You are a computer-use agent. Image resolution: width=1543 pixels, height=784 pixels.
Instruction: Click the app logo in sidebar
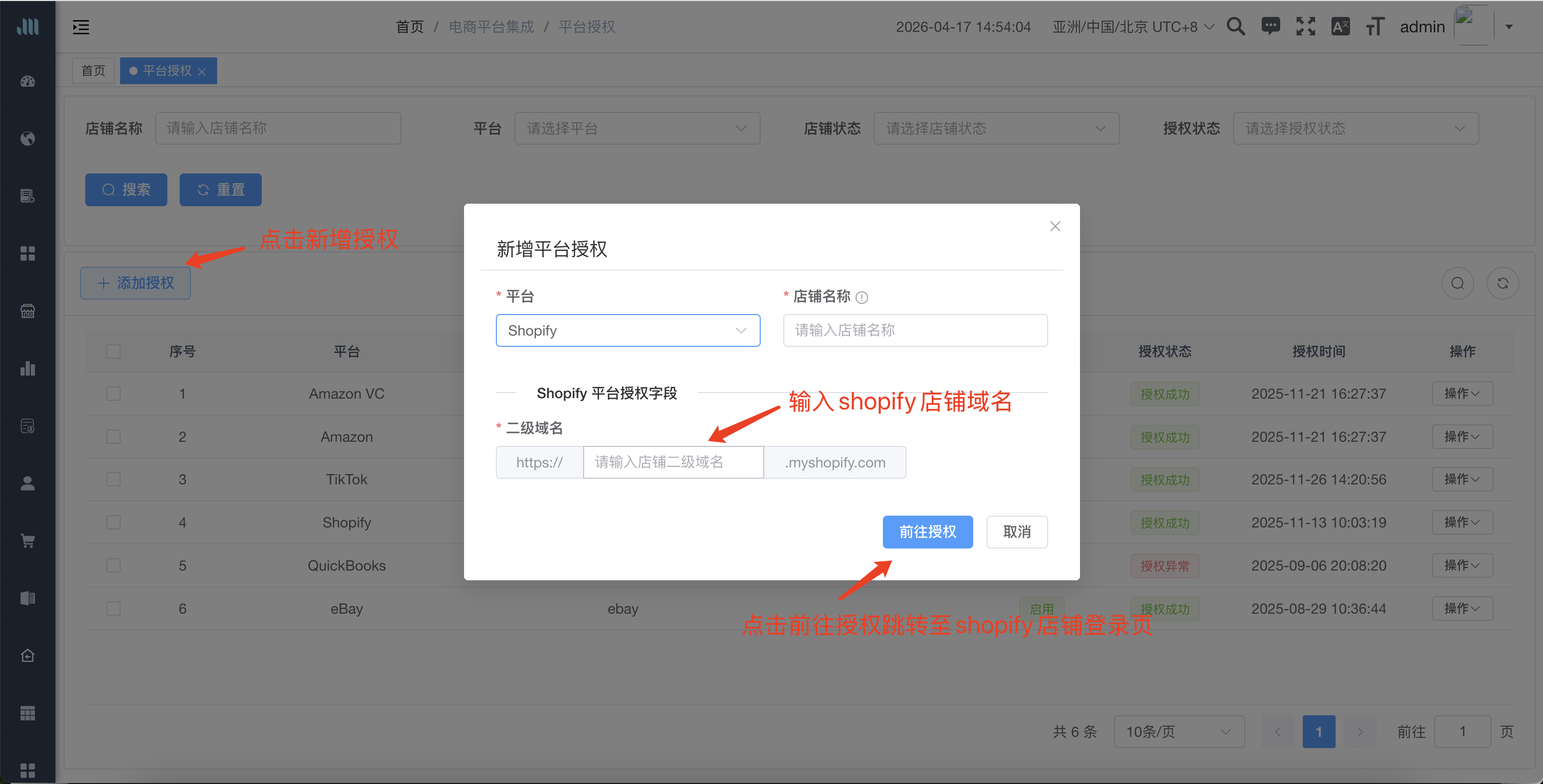coord(28,26)
